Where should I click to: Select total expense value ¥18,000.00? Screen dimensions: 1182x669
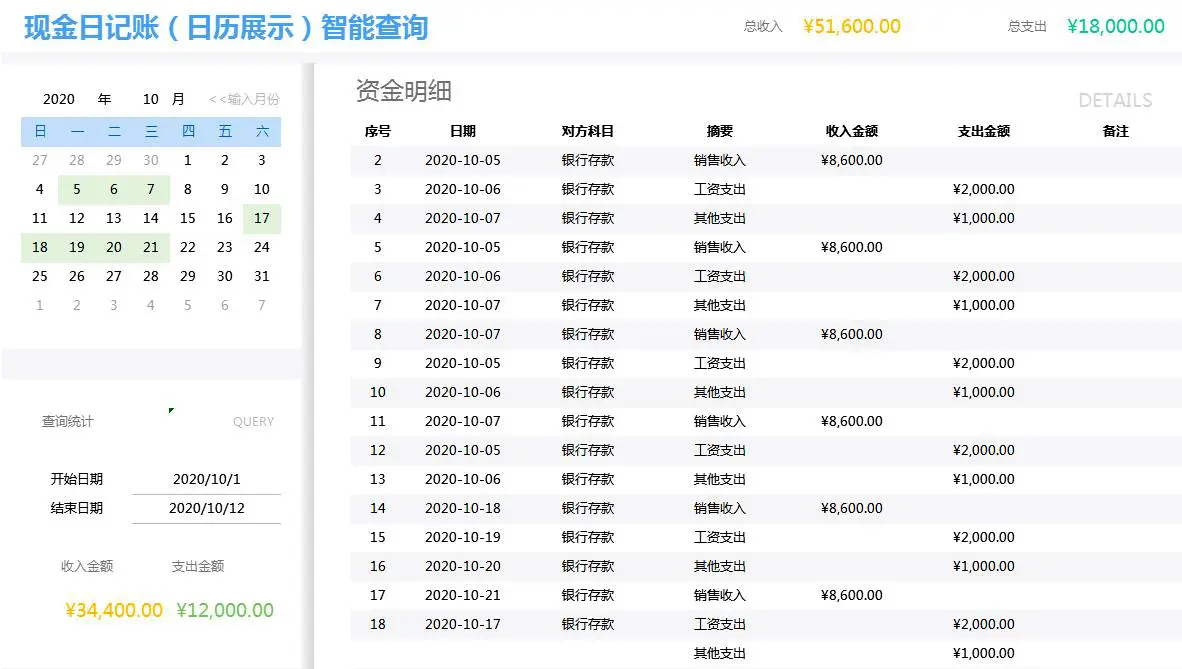pyautogui.click(x=1116, y=26)
